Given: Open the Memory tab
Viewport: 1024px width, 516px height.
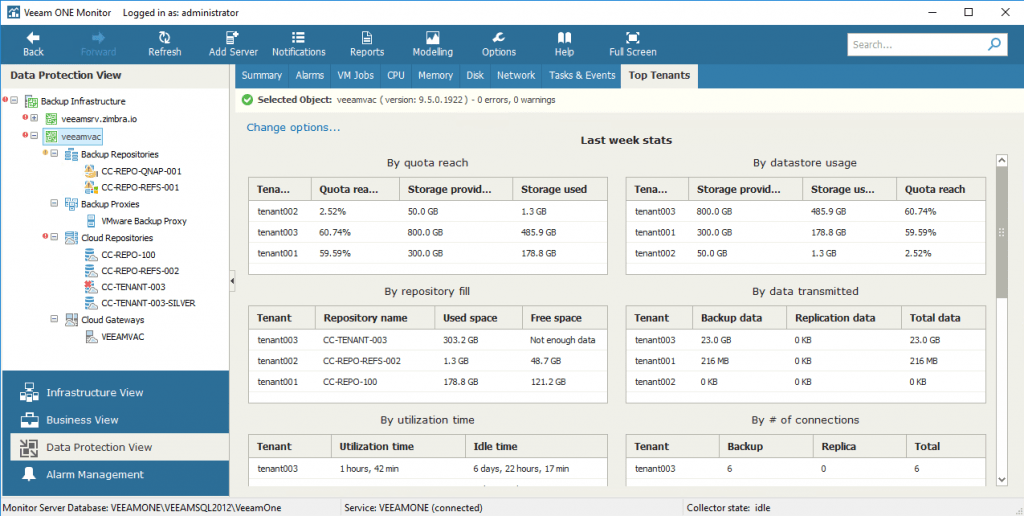Looking at the screenshot, I should [436, 76].
